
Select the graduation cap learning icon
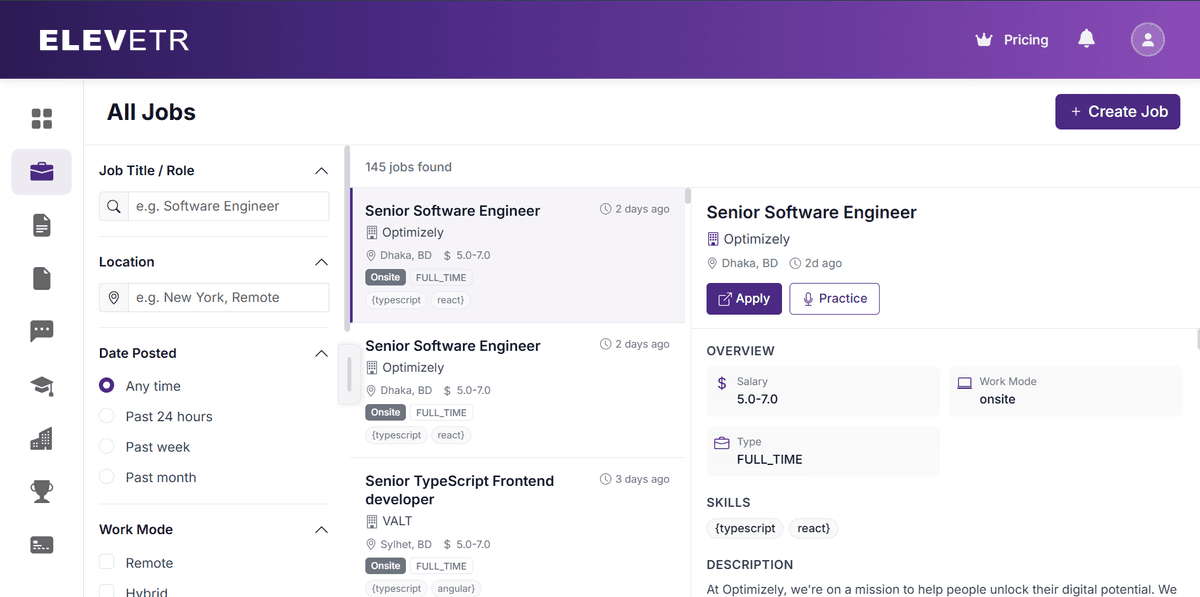click(x=41, y=386)
